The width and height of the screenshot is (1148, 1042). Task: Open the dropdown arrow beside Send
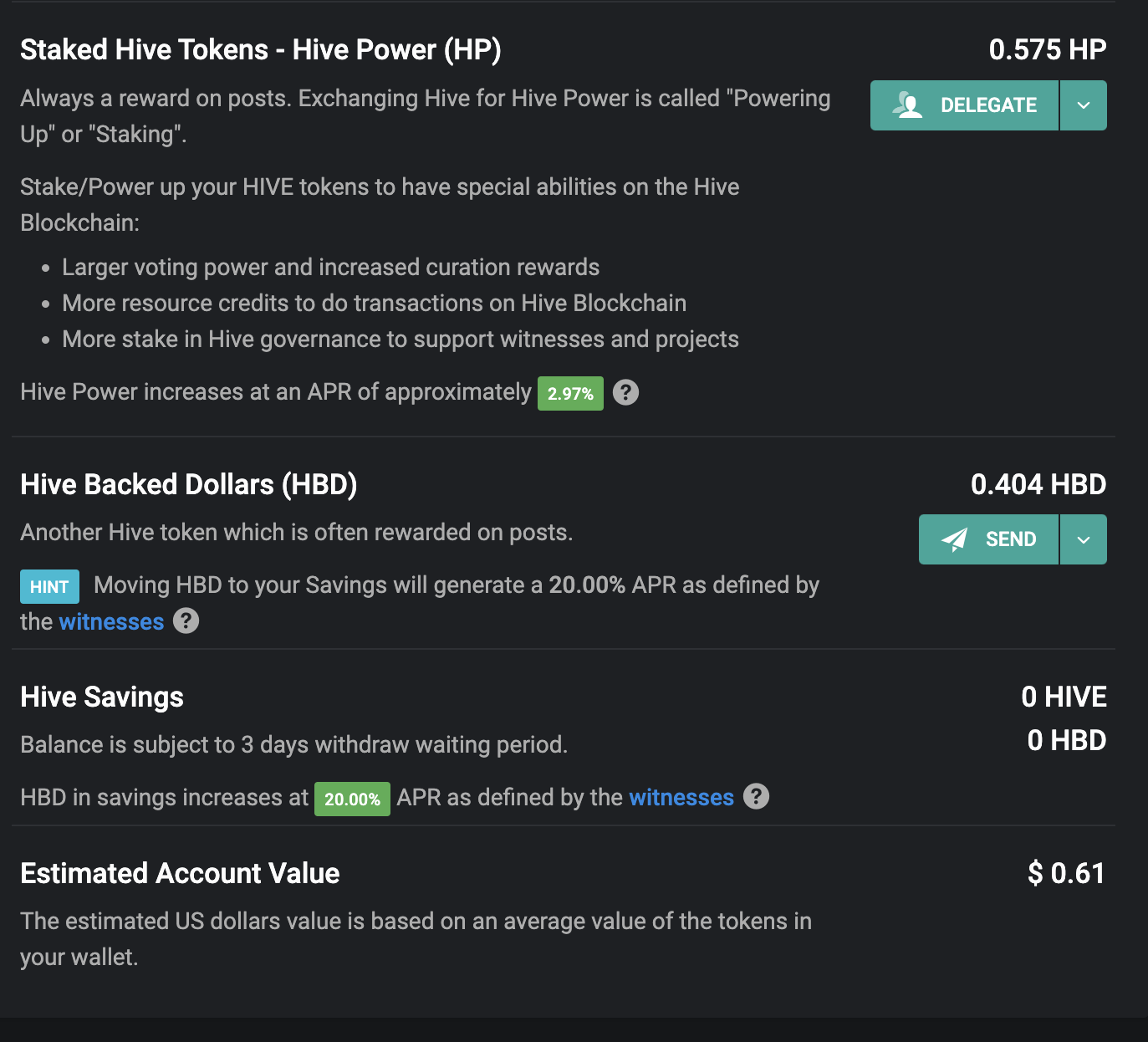(x=1084, y=539)
